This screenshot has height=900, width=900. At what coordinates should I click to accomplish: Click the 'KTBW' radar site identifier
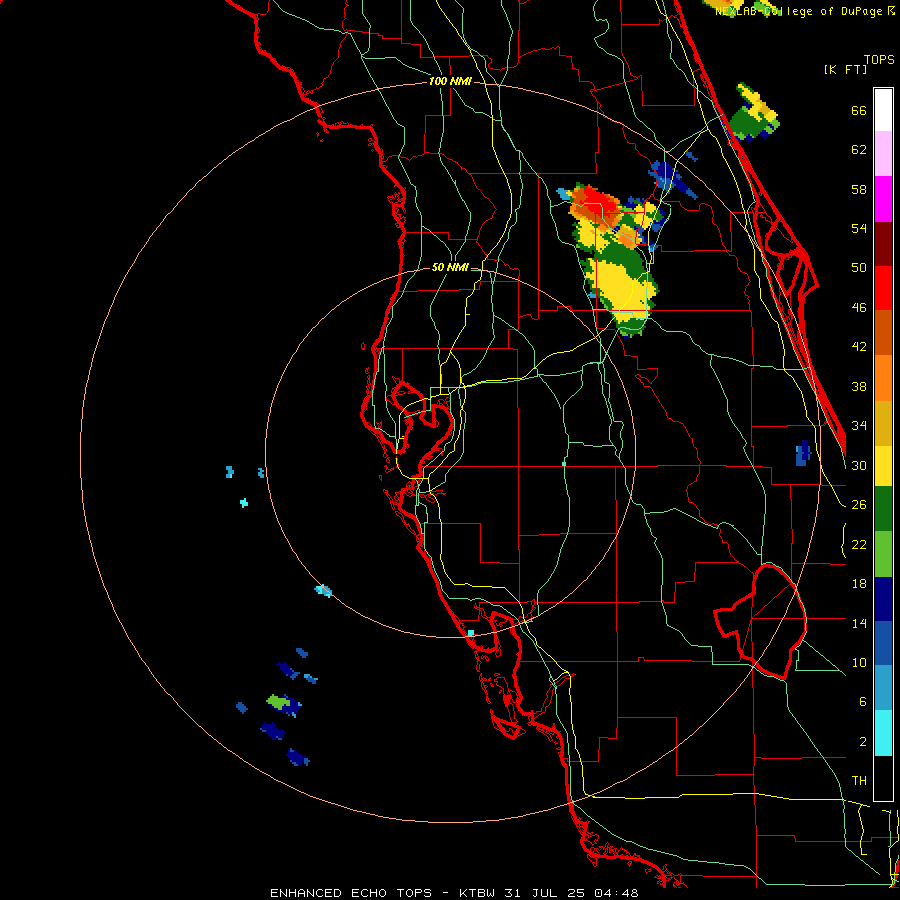tap(476, 893)
